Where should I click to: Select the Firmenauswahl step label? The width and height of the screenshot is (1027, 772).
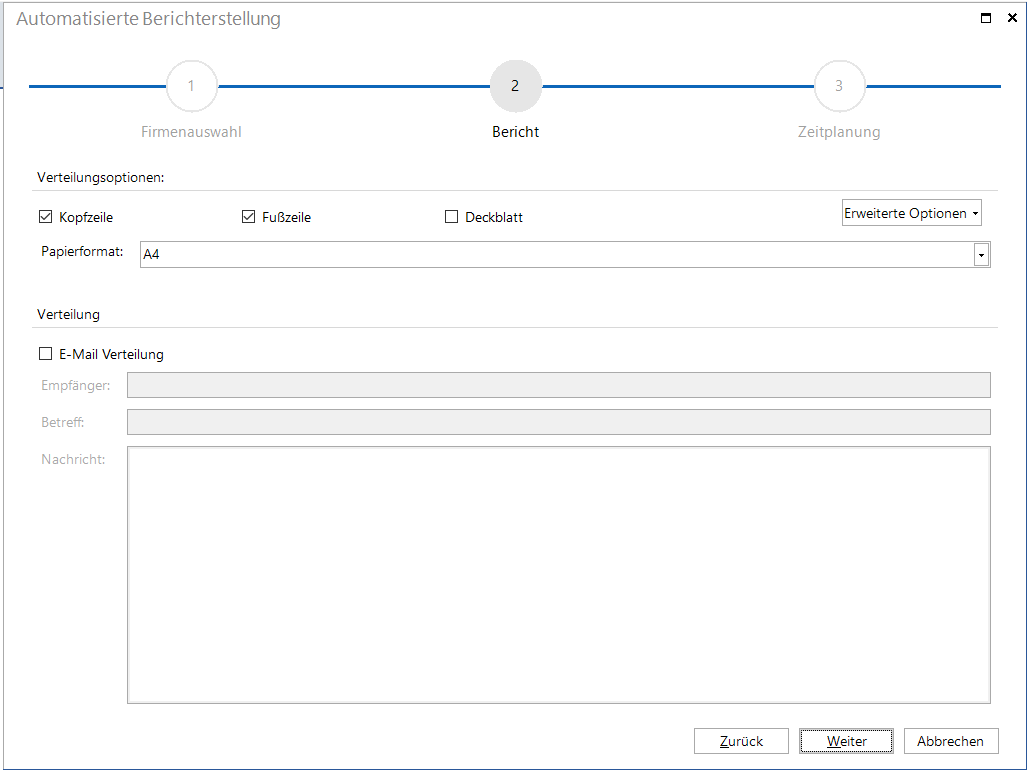pyautogui.click(x=191, y=132)
